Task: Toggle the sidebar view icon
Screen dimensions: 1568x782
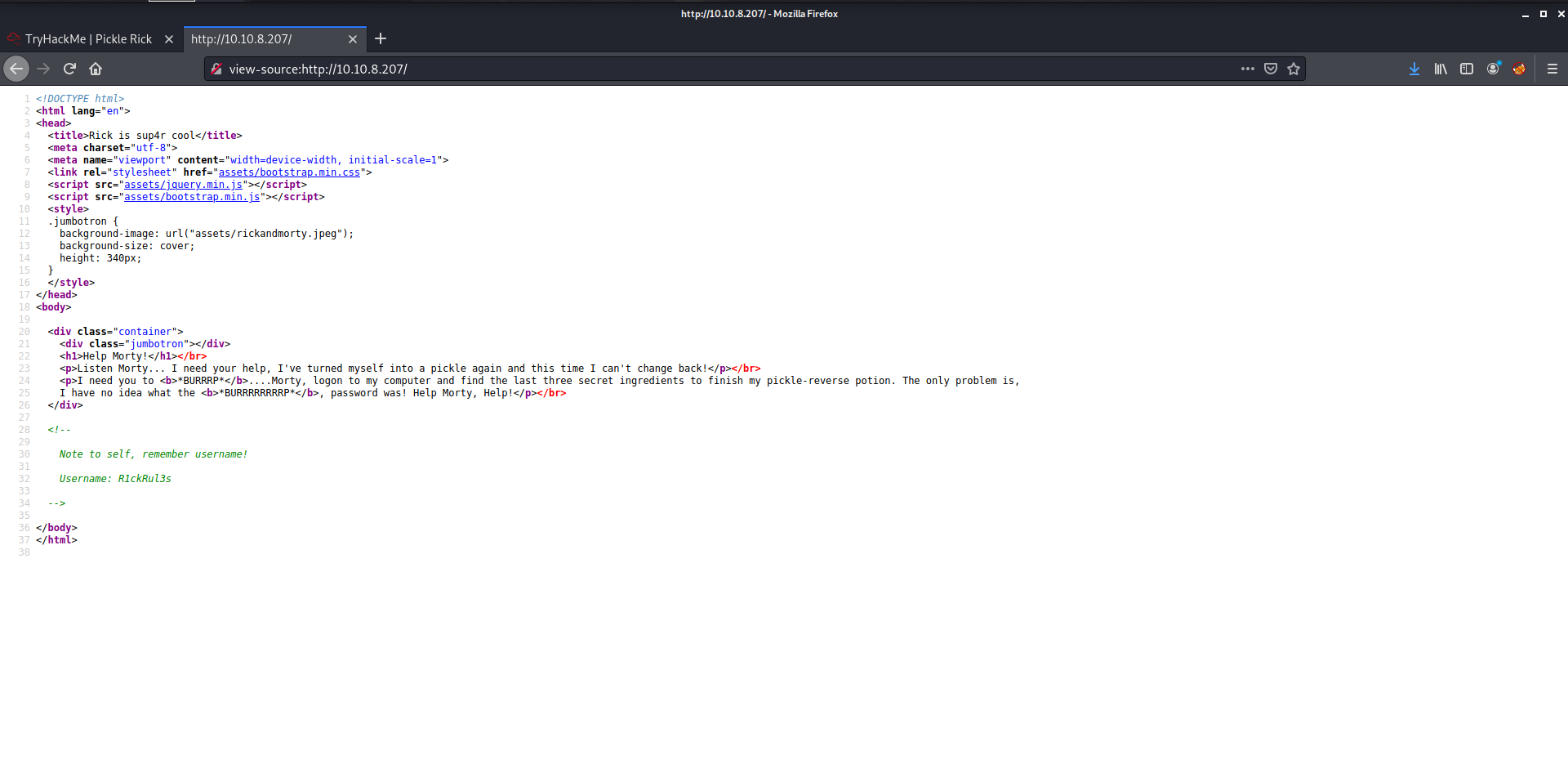Action: 1467,69
